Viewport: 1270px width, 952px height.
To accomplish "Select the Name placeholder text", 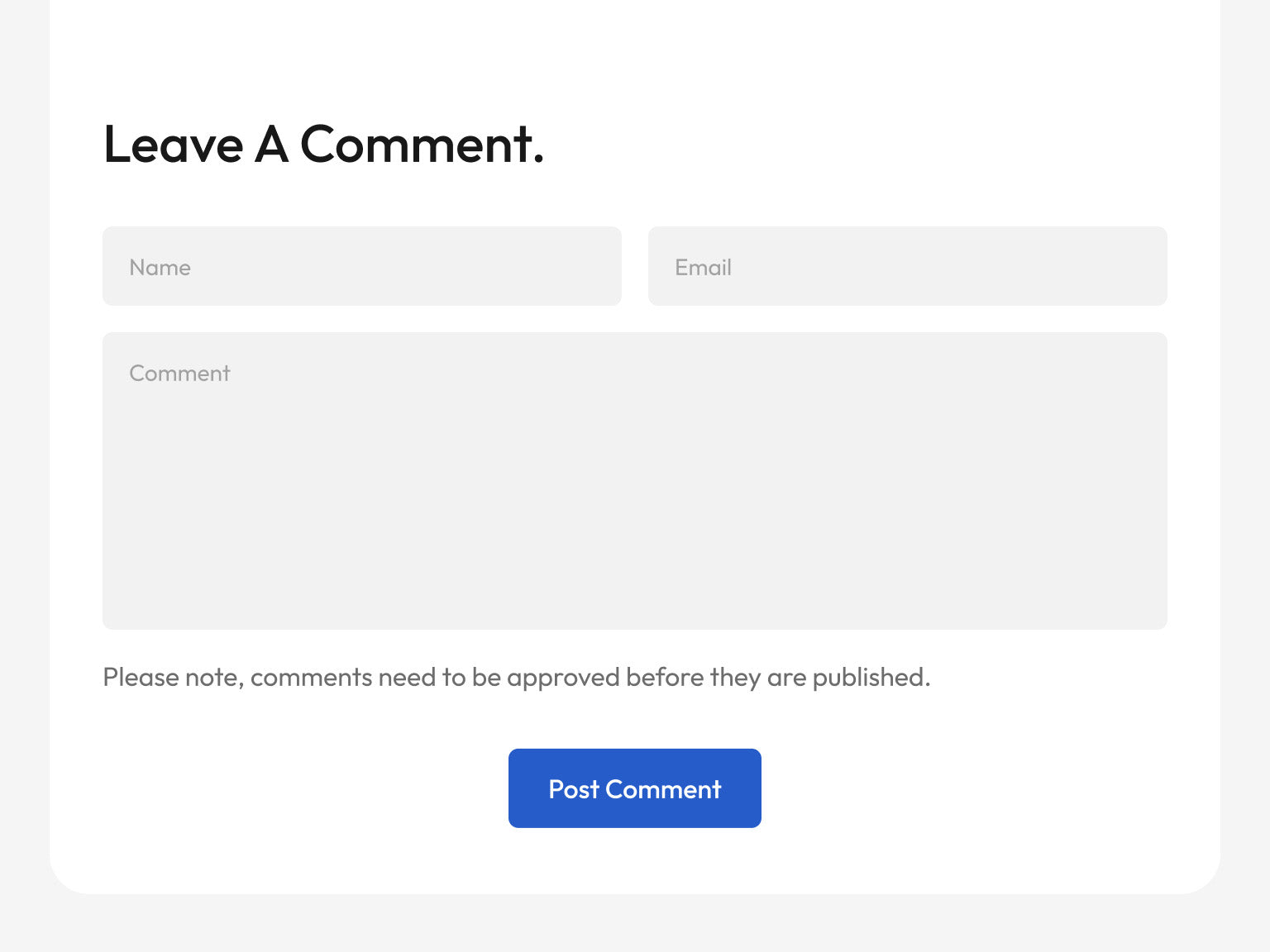I will [x=160, y=268].
